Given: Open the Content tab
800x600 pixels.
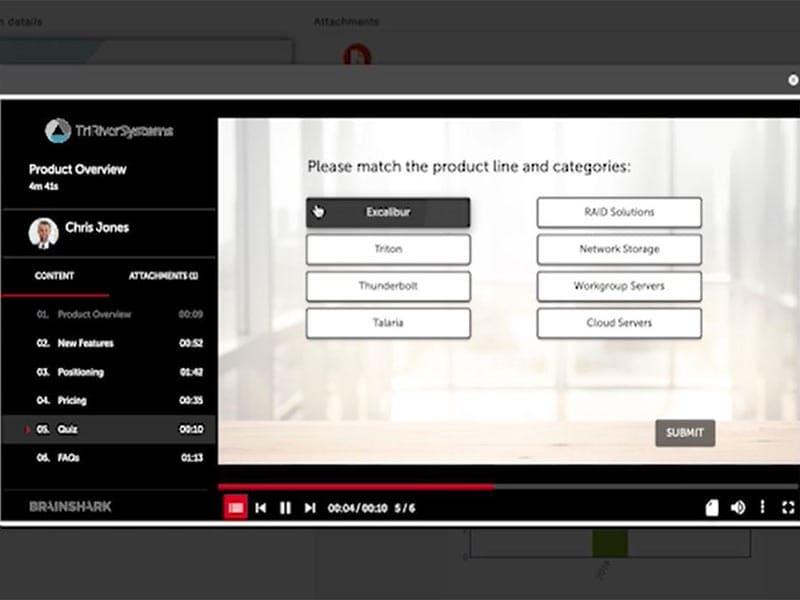Looking at the screenshot, I should click(55, 276).
